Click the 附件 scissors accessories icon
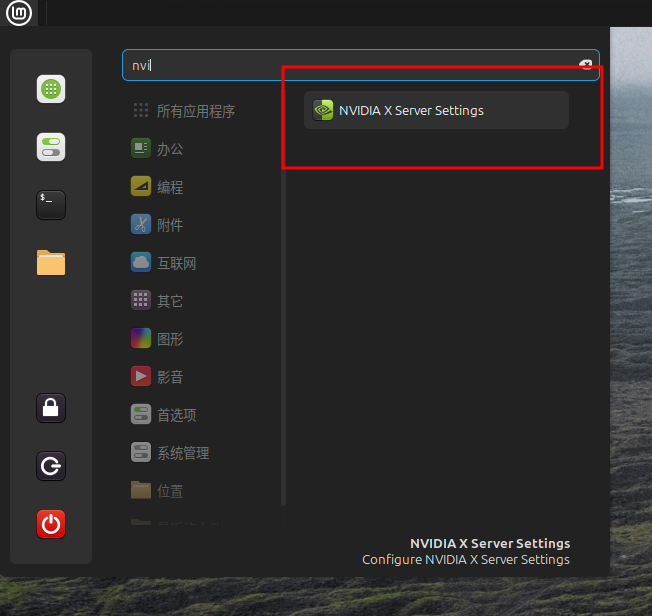Screen dimensions: 652x616 (x=141, y=225)
